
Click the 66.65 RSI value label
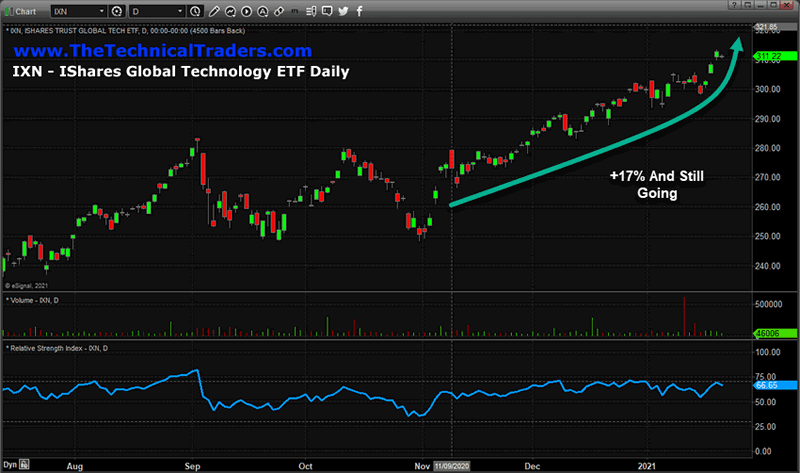click(769, 384)
